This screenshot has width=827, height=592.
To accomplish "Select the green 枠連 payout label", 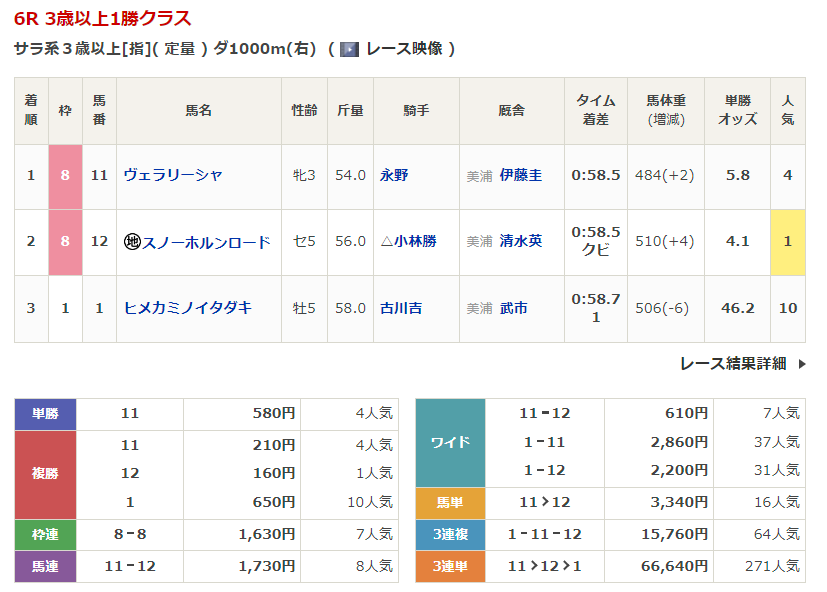I will tap(46, 535).
